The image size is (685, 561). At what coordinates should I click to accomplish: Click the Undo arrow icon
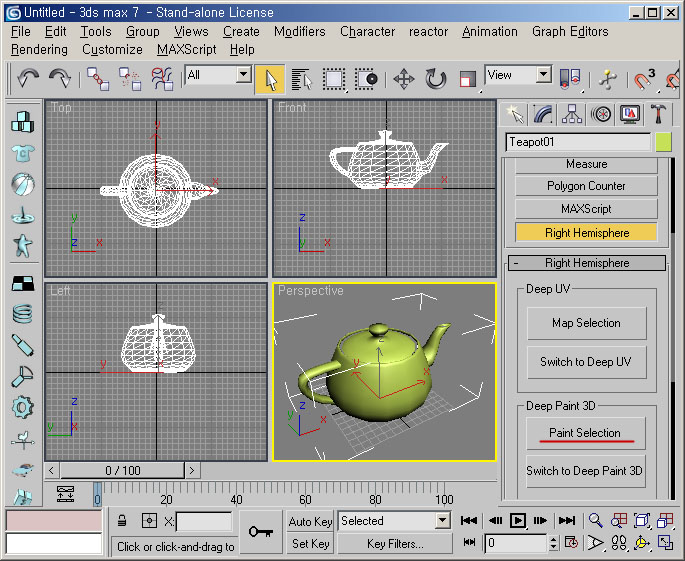[28, 79]
